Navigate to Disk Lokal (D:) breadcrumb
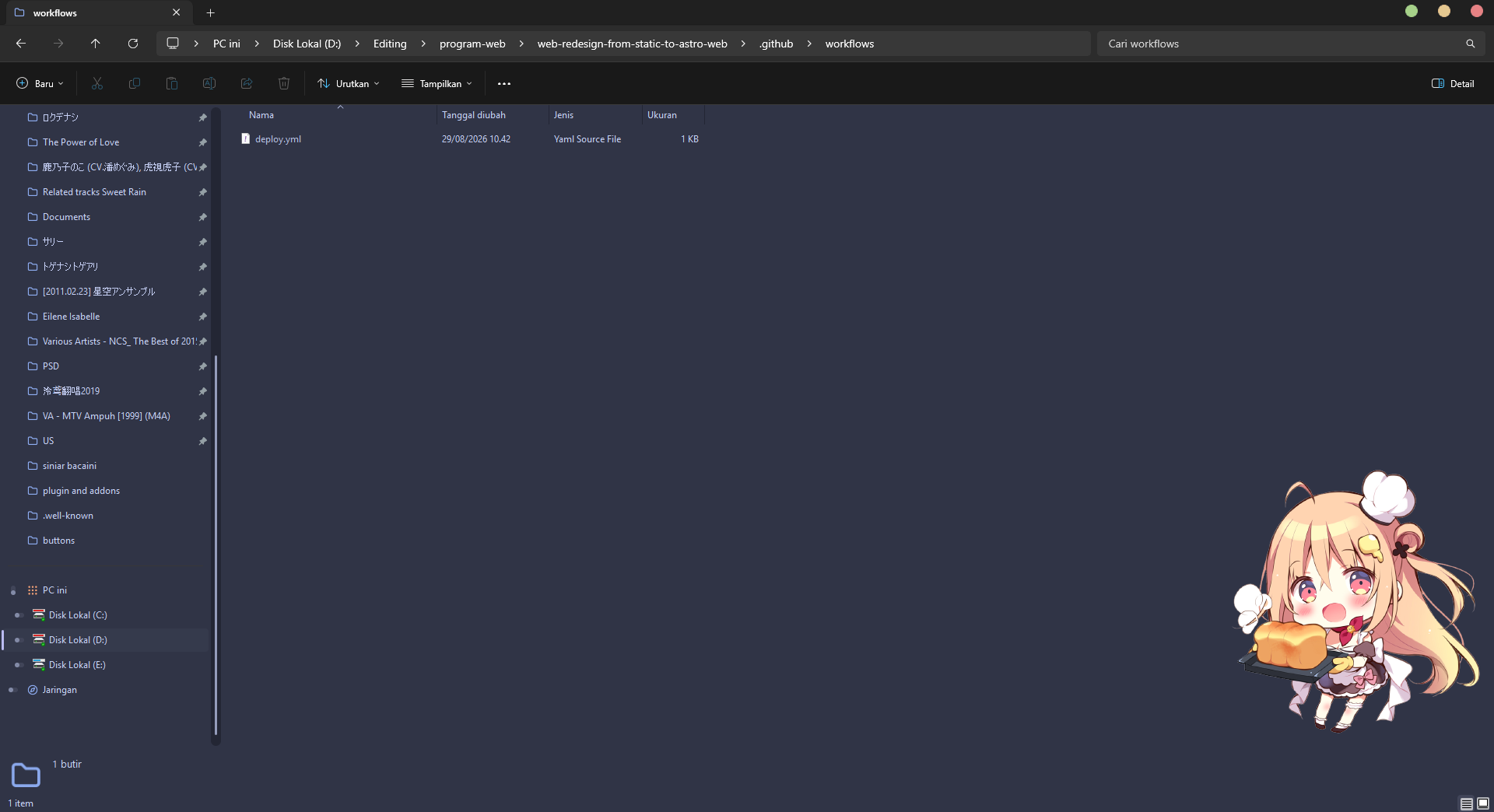Viewport: 1494px width, 812px height. point(307,44)
